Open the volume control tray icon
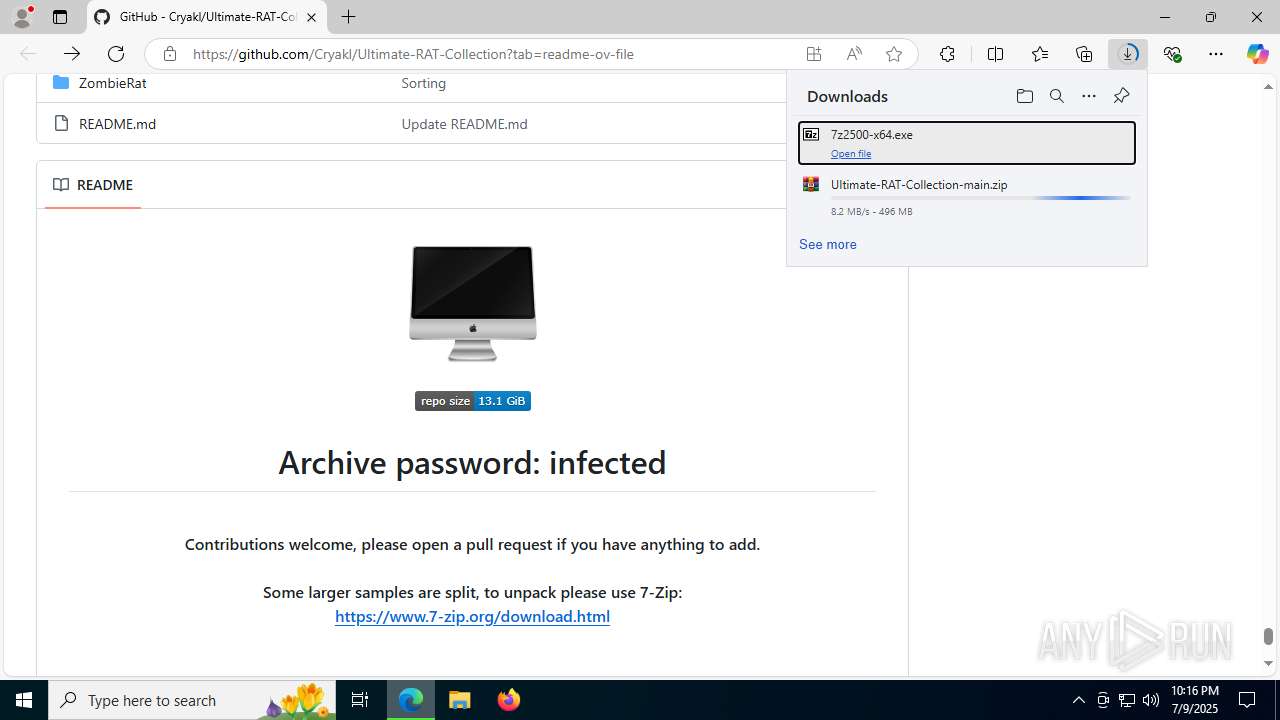 (x=1151, y=700)
